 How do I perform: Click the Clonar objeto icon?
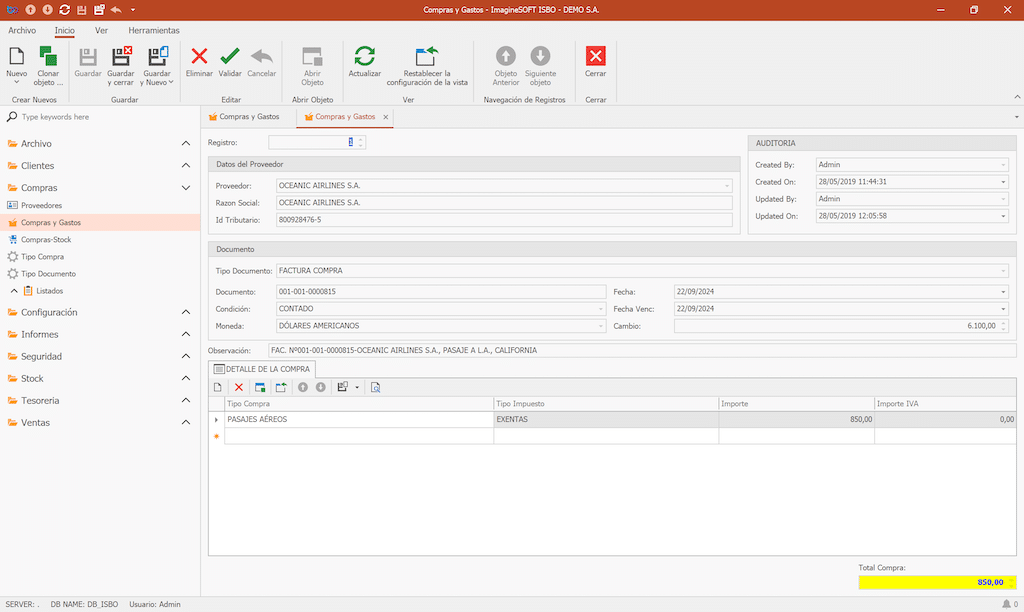[47, 57]
